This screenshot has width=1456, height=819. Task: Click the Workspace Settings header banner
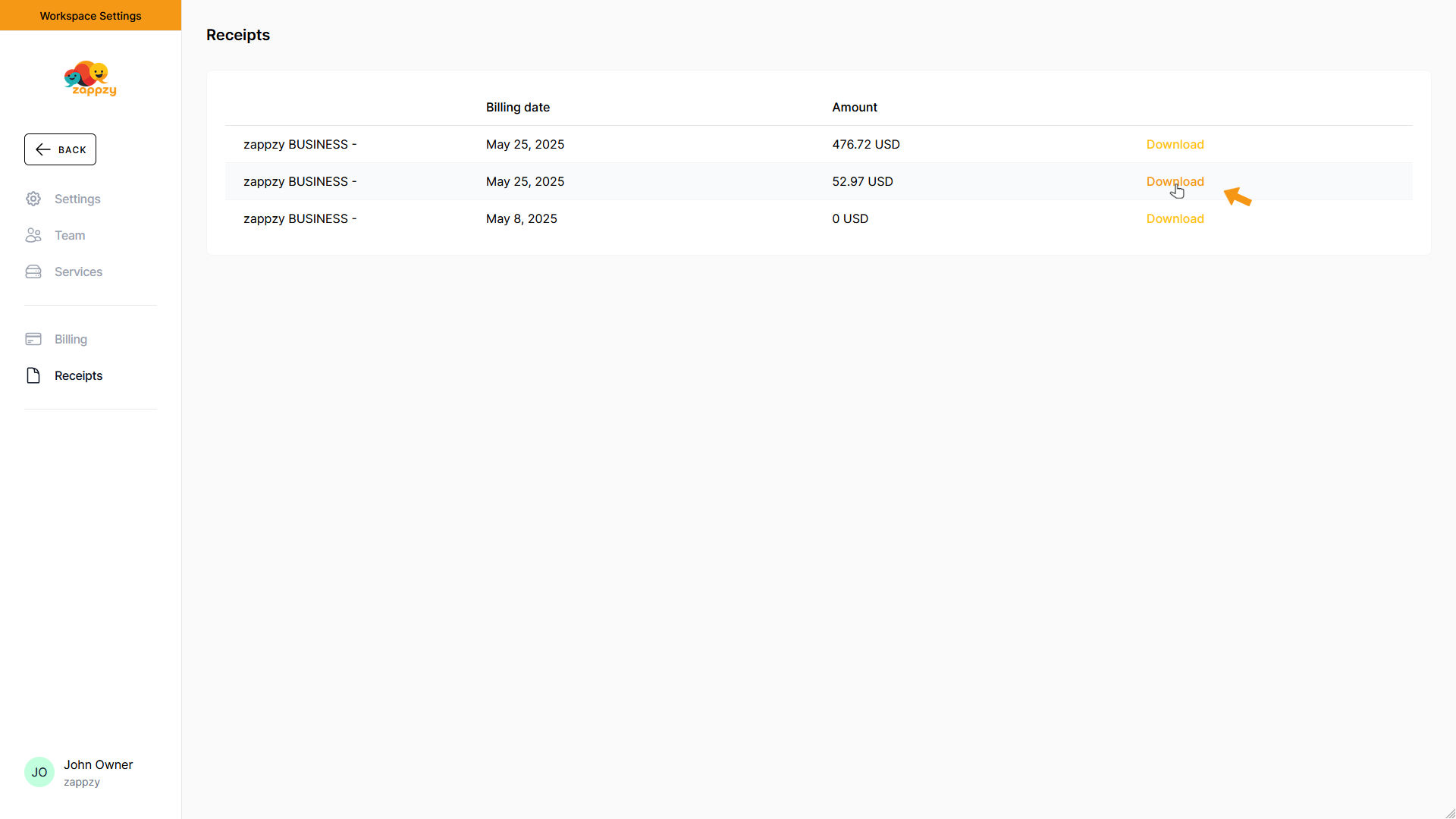[90, 15]
